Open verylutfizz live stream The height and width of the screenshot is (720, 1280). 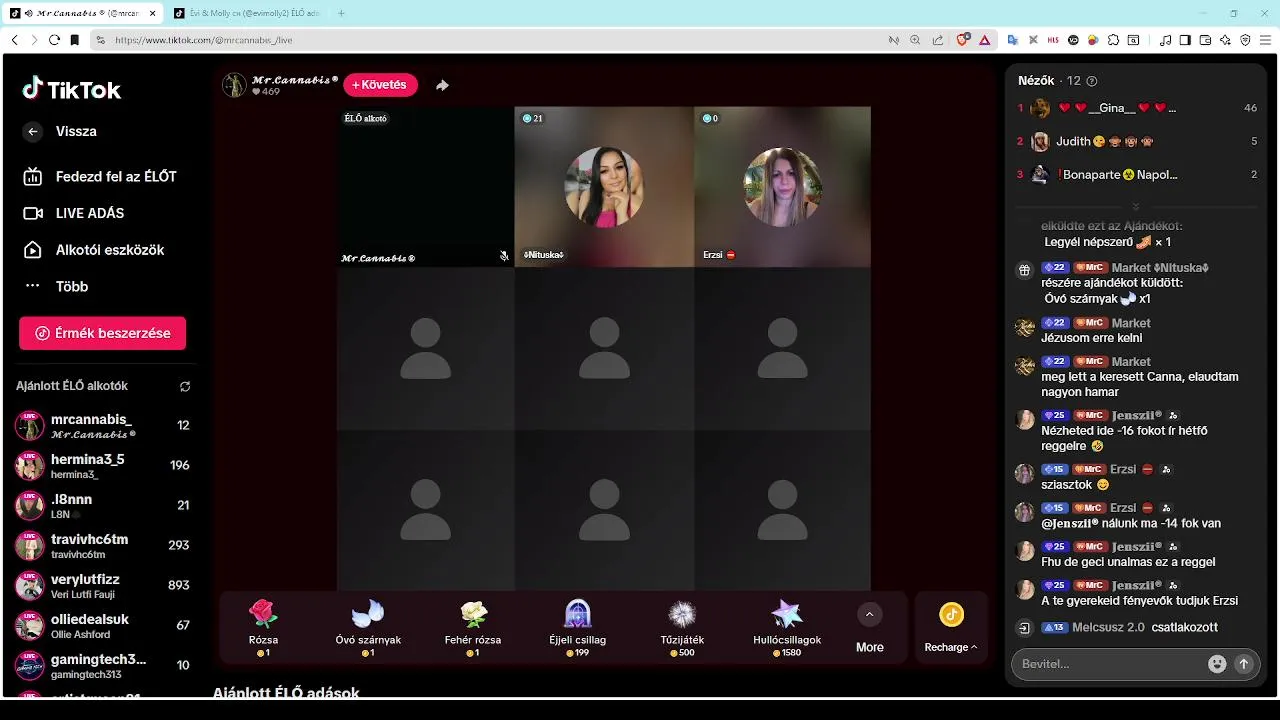[x=102, y=586]
